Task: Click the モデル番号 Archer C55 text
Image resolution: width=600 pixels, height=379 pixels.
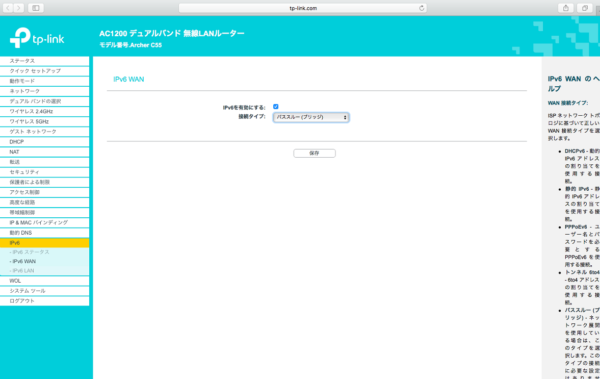Action: [x=130, y=45]
